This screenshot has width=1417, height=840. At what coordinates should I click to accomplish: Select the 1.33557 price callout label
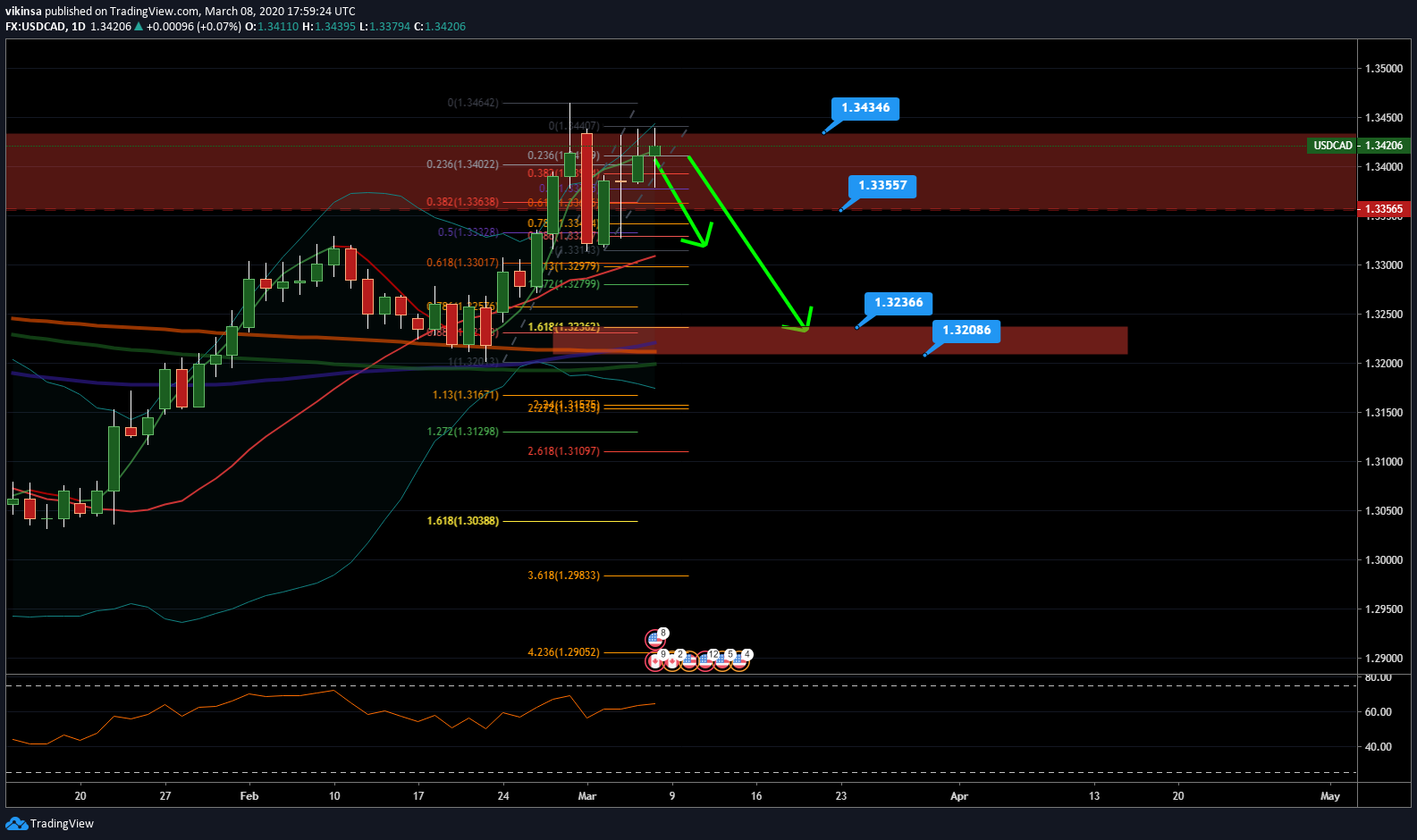pos(882,186)
